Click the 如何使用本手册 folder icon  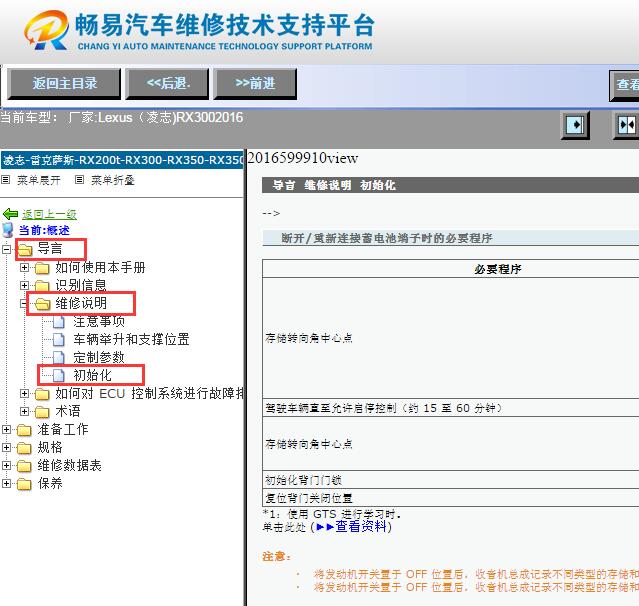pyautogui.click(x=42, y=268)
